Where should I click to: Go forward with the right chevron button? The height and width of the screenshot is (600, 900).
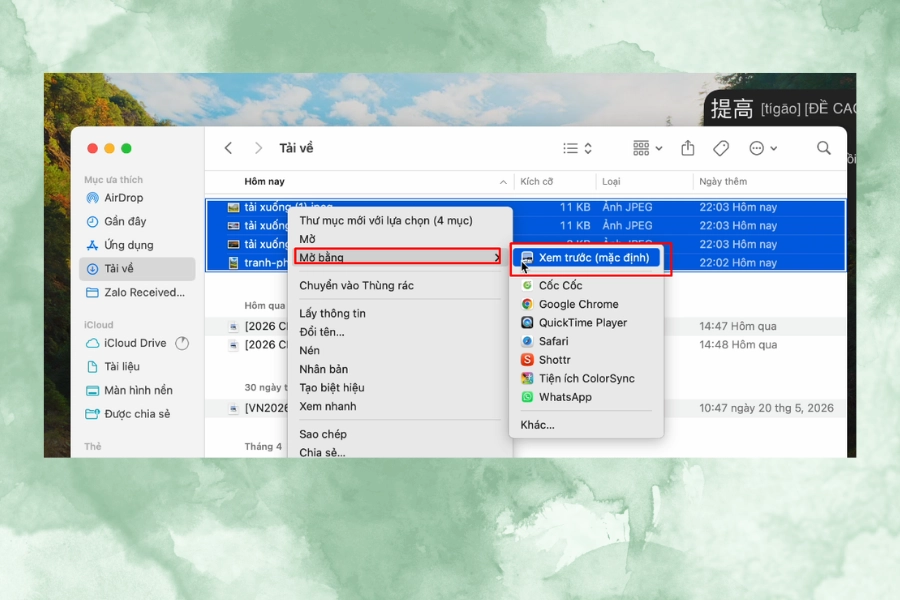258,148
